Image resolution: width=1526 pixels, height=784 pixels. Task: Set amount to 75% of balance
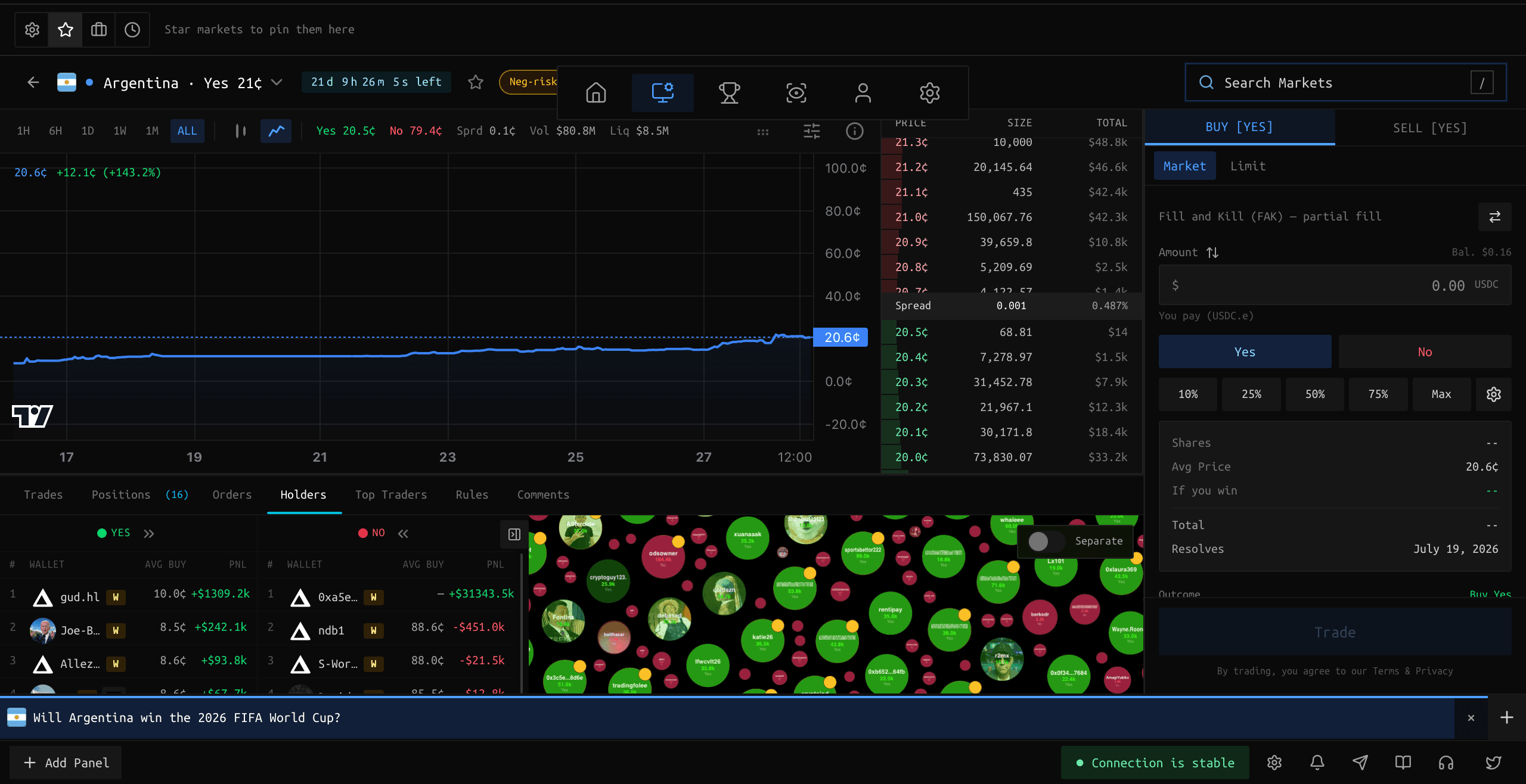tap(1378, 394)
